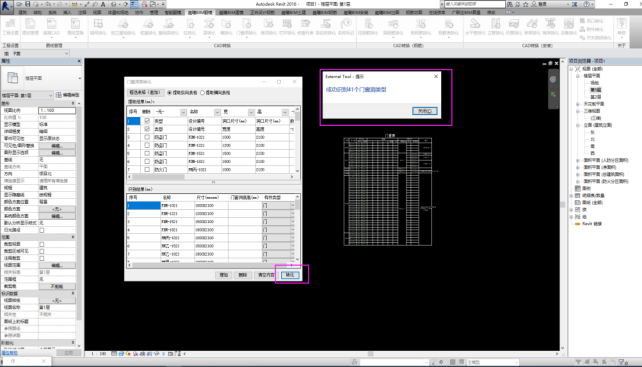Switch to the 建筑 ribbon tab
The image size is (642, 367).
23,13
